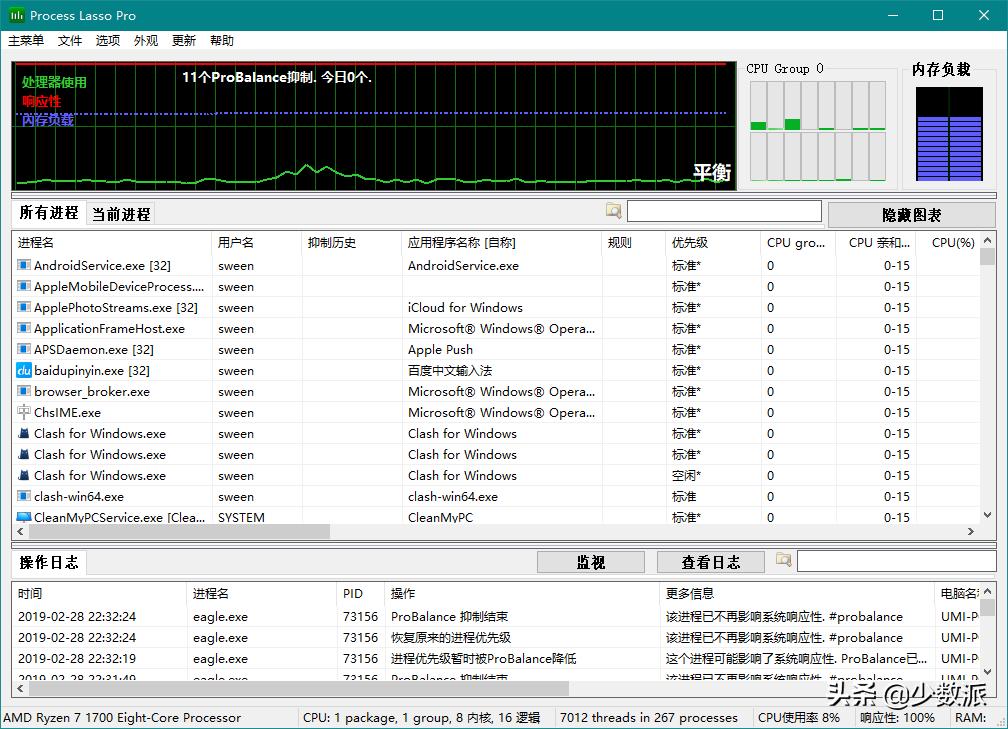Click the 查看日志 button
The height and width of the screenshot is (729, 1008).
click(711, 561)
